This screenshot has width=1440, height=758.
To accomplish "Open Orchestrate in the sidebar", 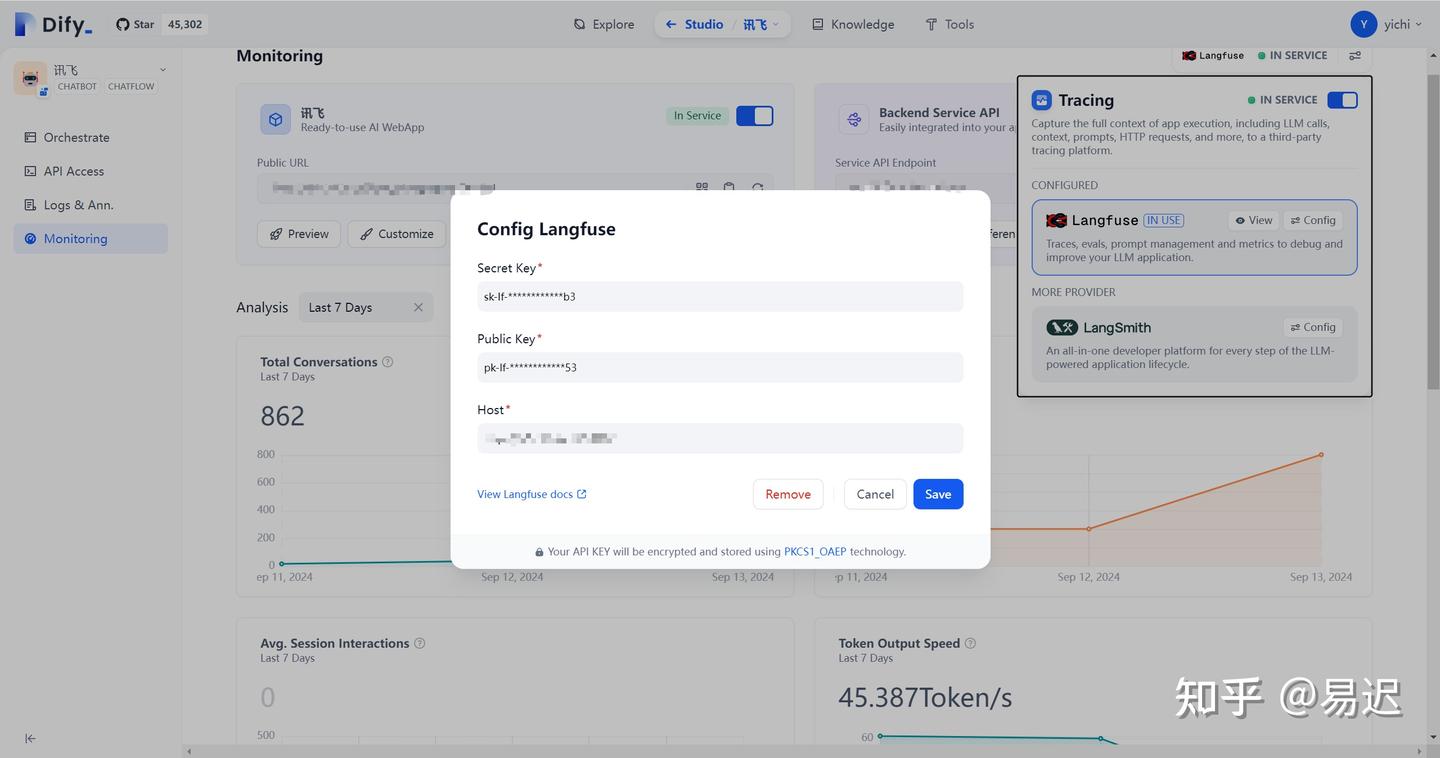I will (91, 137).
